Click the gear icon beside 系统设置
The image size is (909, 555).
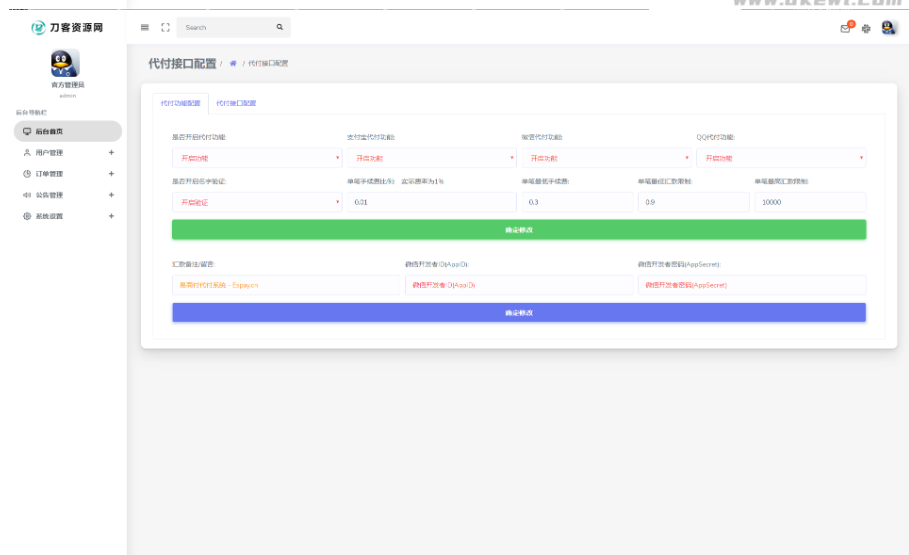(27, 216)
